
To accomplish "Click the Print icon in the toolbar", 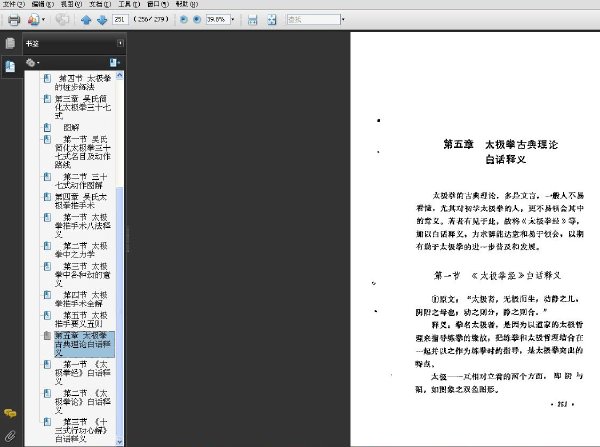I will (x=14, y=20).
